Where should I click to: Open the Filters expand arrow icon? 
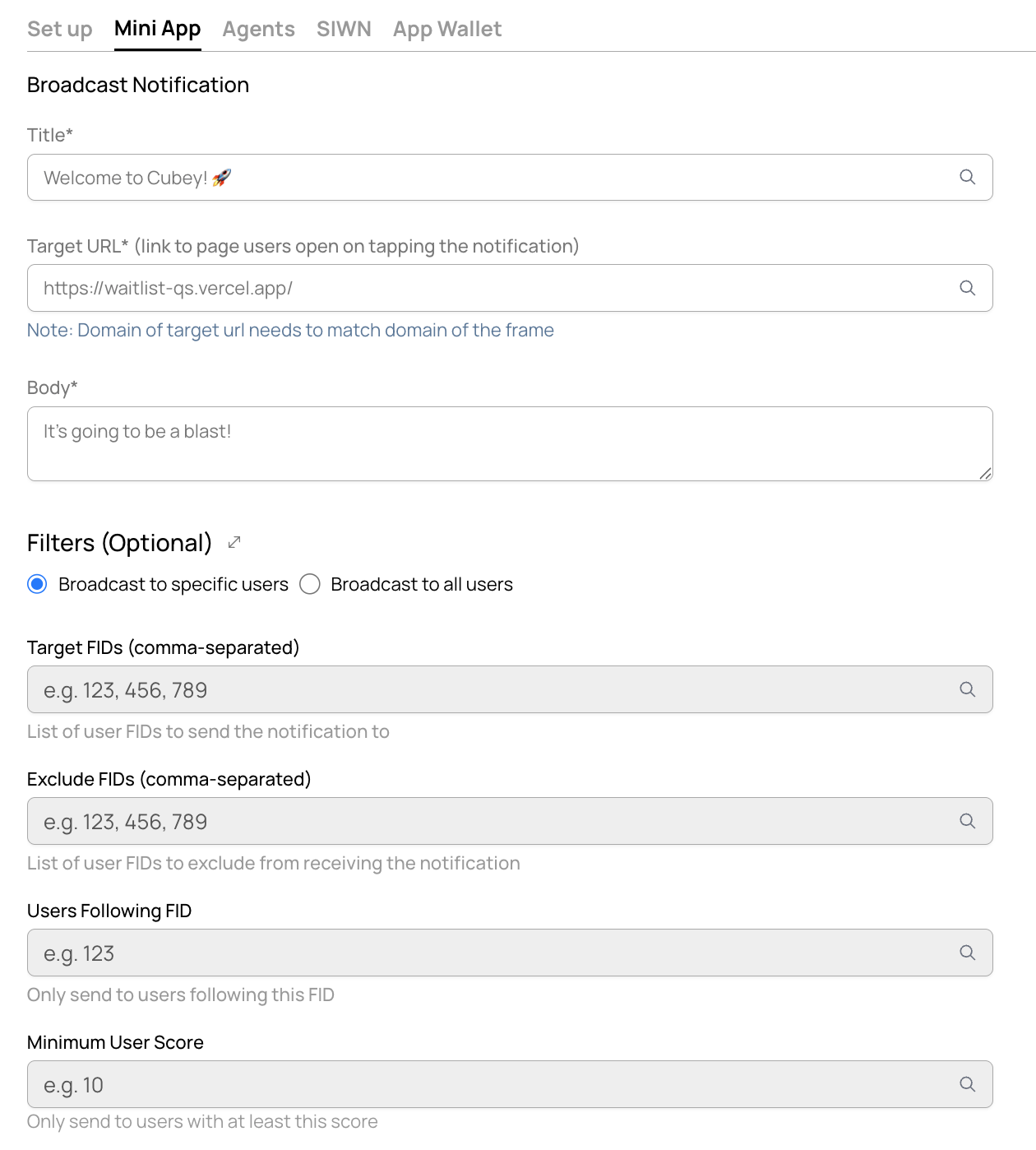click(234, 541)
